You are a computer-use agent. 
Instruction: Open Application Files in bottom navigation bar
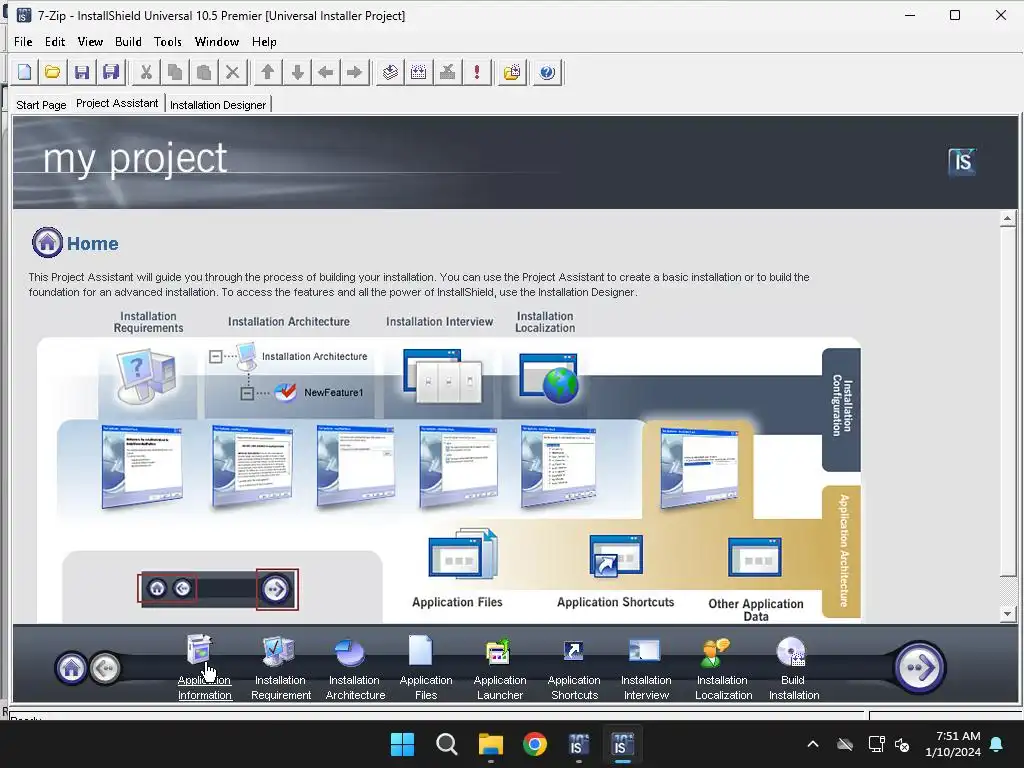[426, 667]
